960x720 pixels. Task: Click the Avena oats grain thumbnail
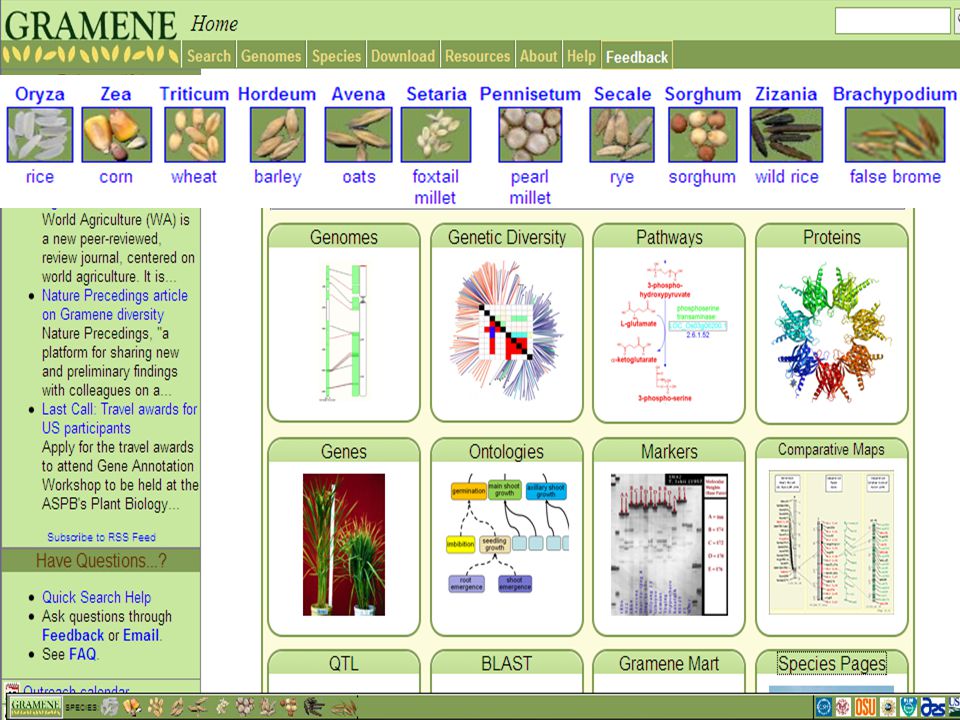pyautogui.click(x=358, y=135)
